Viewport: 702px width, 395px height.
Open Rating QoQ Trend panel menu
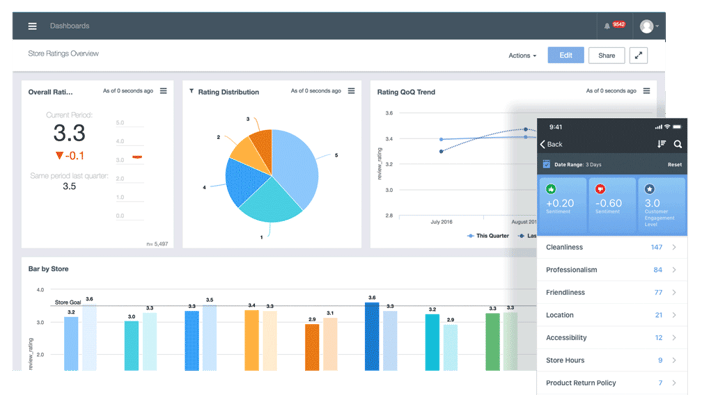pyautogui.click(x=646, y=91)
